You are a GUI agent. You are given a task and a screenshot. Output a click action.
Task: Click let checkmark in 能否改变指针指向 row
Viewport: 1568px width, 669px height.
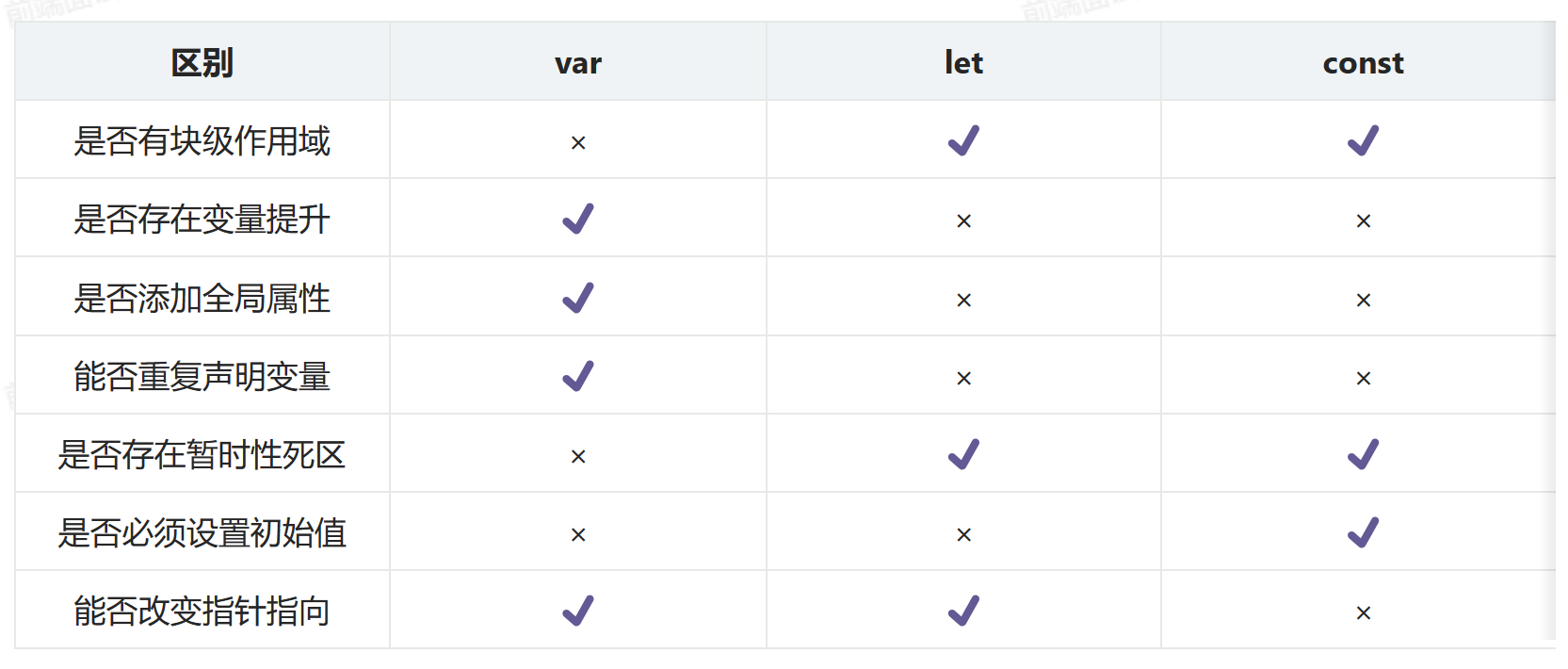pos(963,612)
